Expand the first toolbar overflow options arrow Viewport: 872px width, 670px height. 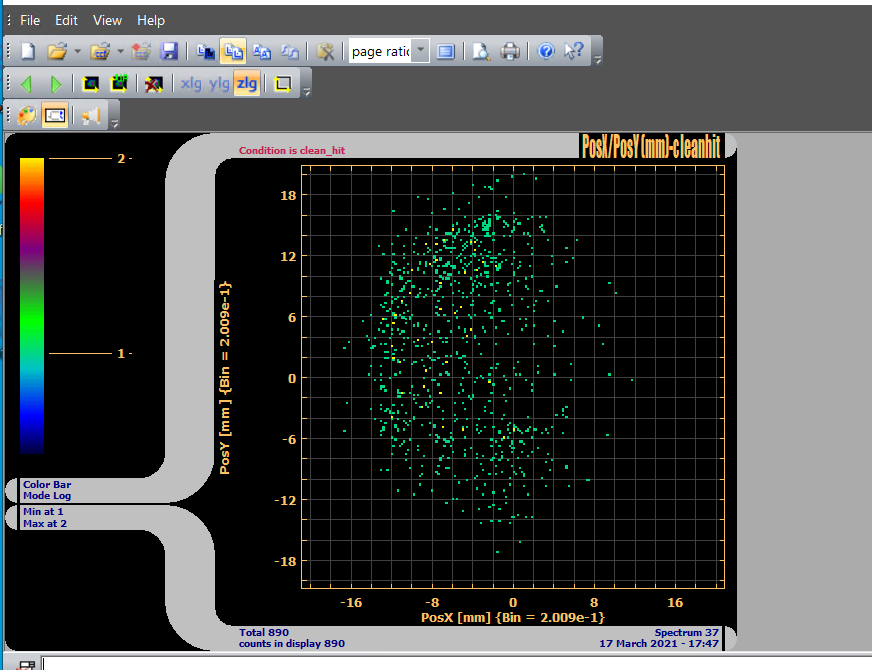(x=597, y=59)
